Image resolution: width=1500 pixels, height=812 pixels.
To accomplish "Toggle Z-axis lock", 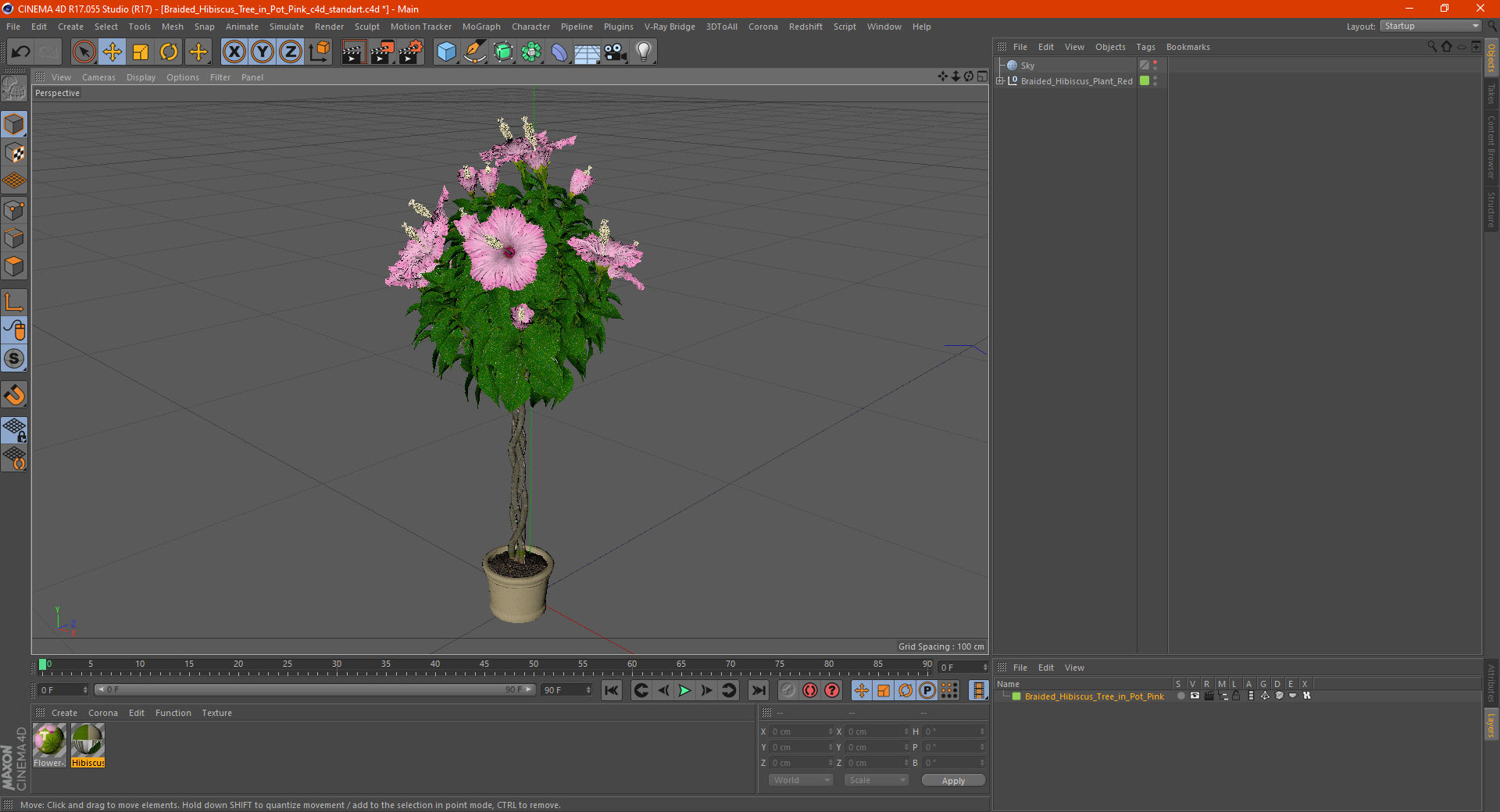I will click(x=291, y=52).
